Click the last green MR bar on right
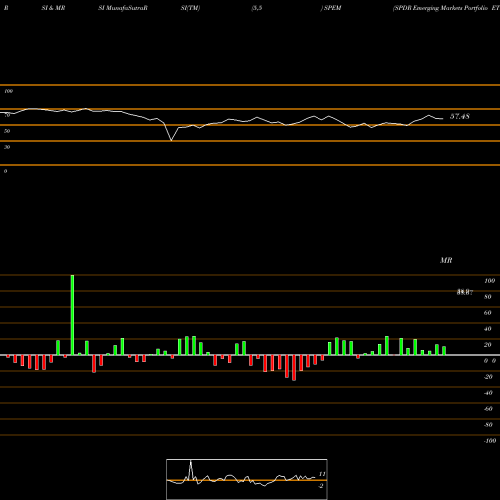 [444, 351]
